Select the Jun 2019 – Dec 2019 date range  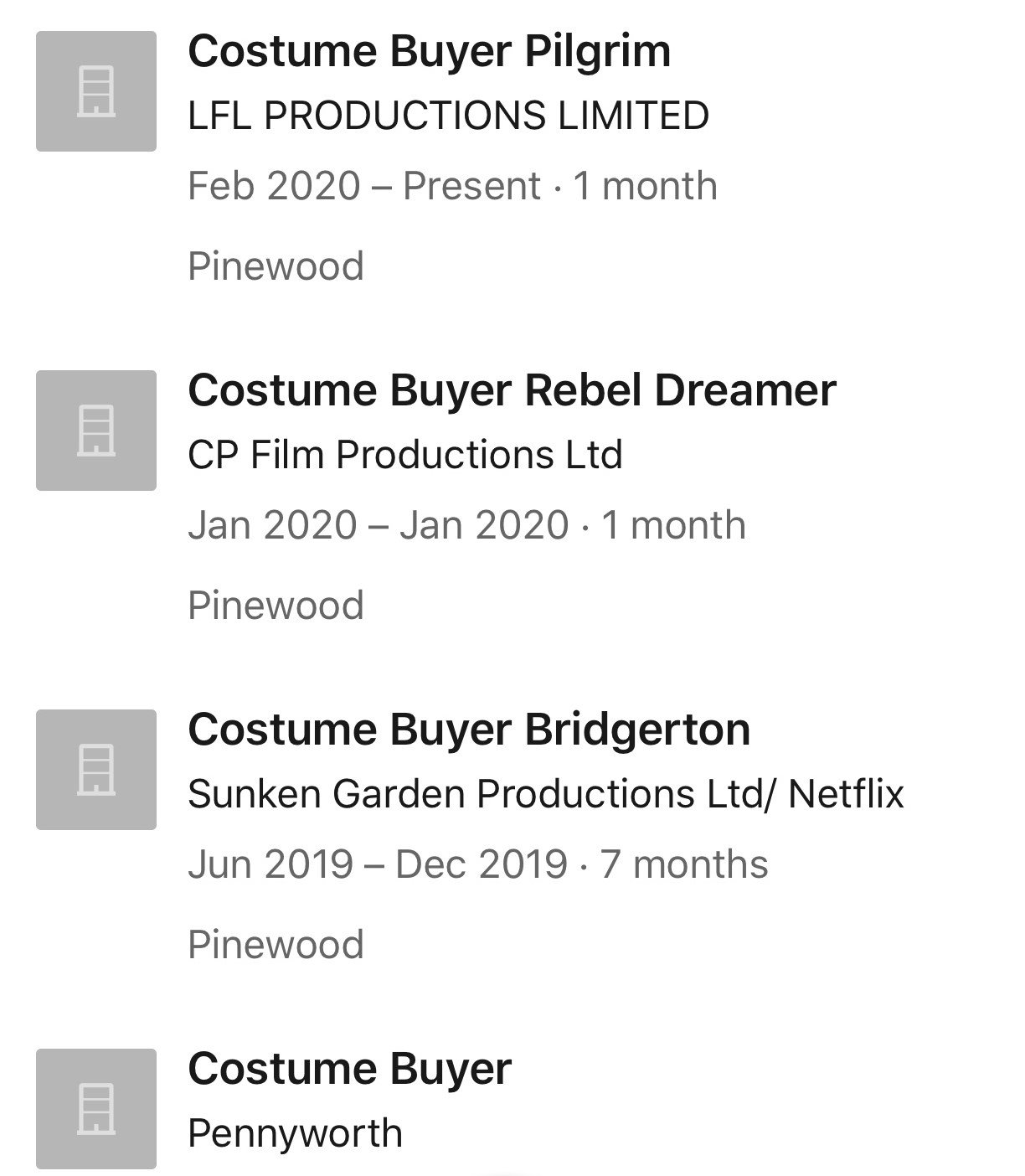(x=377, y=864)
